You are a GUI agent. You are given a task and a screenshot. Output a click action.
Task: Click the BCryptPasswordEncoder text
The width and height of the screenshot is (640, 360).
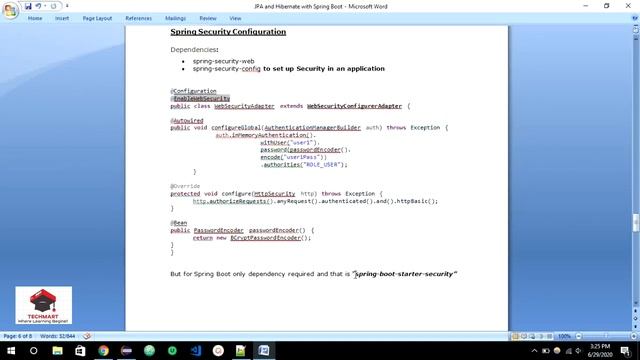click(x=265, y=238)
